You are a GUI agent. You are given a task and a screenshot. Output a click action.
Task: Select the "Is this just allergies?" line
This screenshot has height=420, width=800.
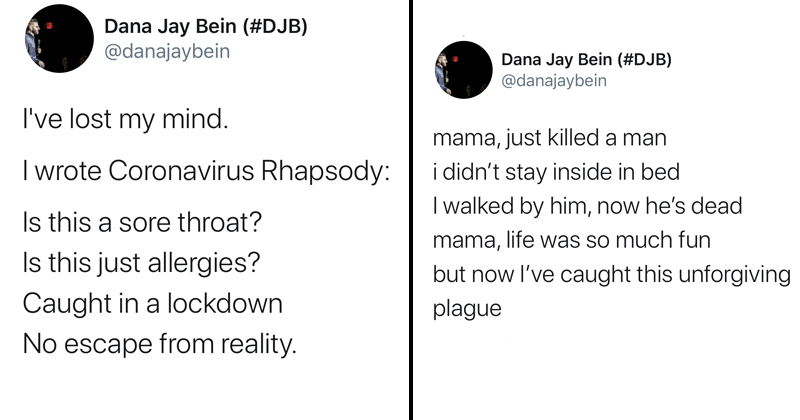coord(141,263)
